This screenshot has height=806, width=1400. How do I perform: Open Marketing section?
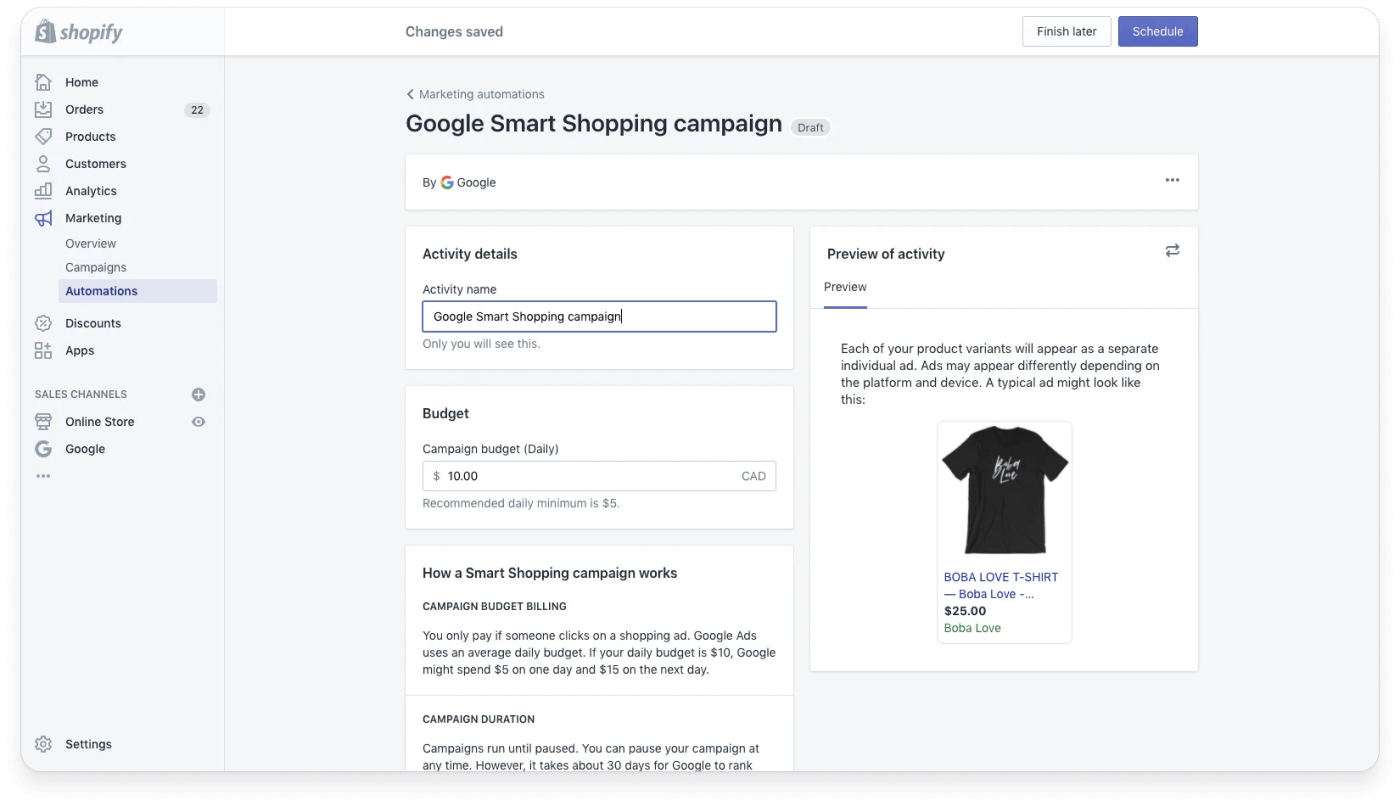point(93,218)
